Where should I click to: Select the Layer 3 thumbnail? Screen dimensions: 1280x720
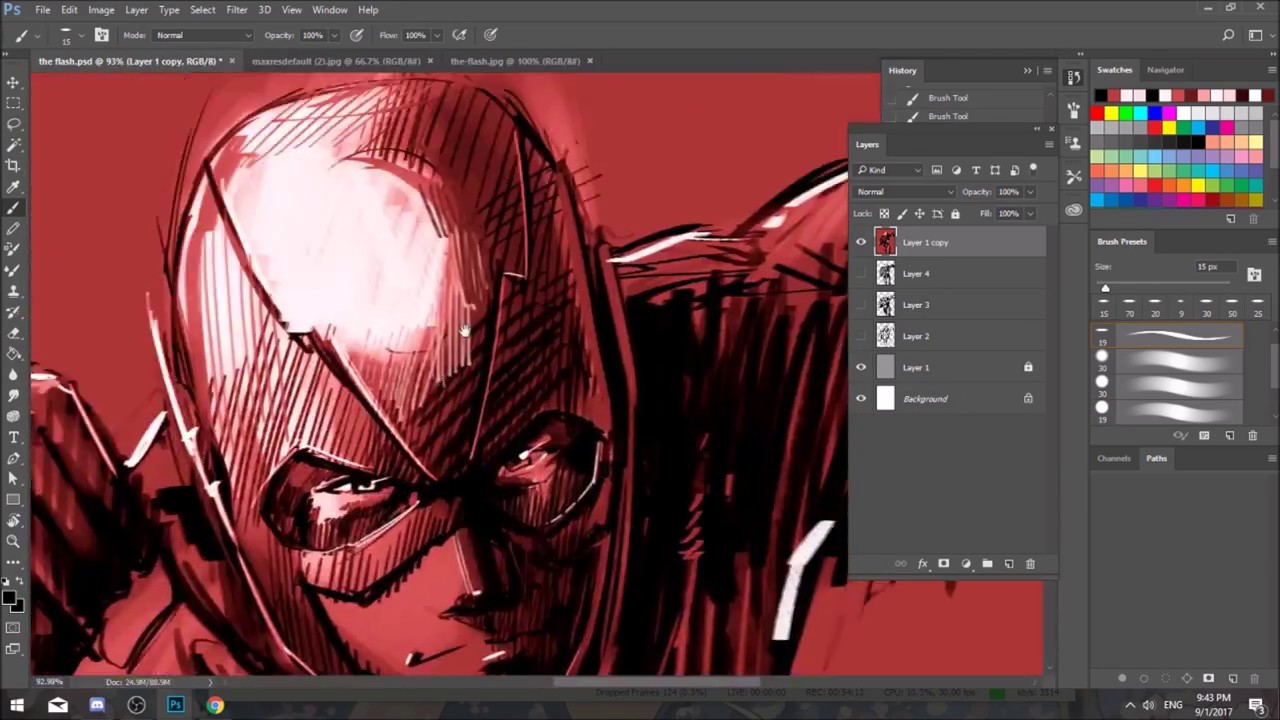coord(885,305)
